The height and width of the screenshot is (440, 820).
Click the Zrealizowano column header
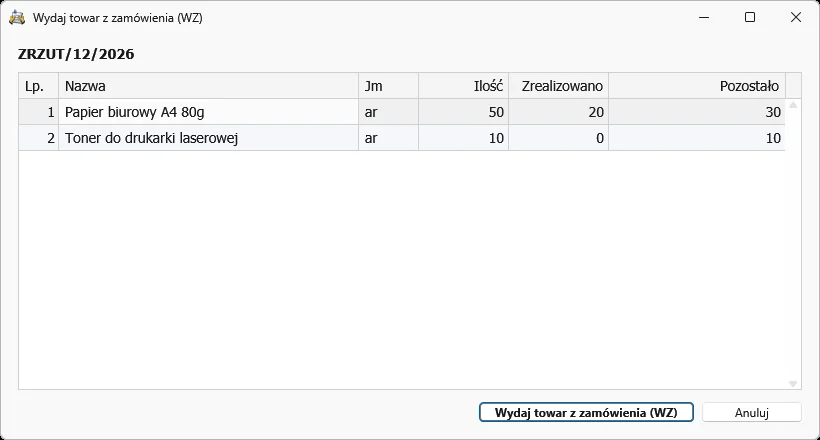(559, 86)
